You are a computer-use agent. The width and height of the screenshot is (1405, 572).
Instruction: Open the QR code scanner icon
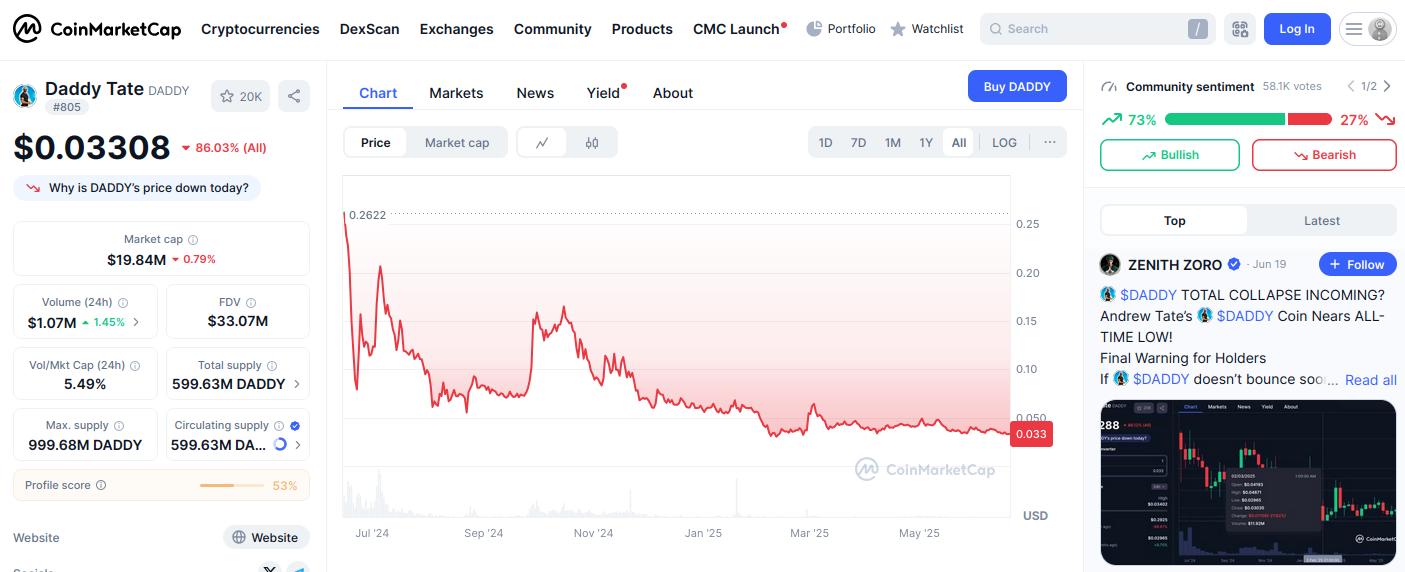[1240, 29]
